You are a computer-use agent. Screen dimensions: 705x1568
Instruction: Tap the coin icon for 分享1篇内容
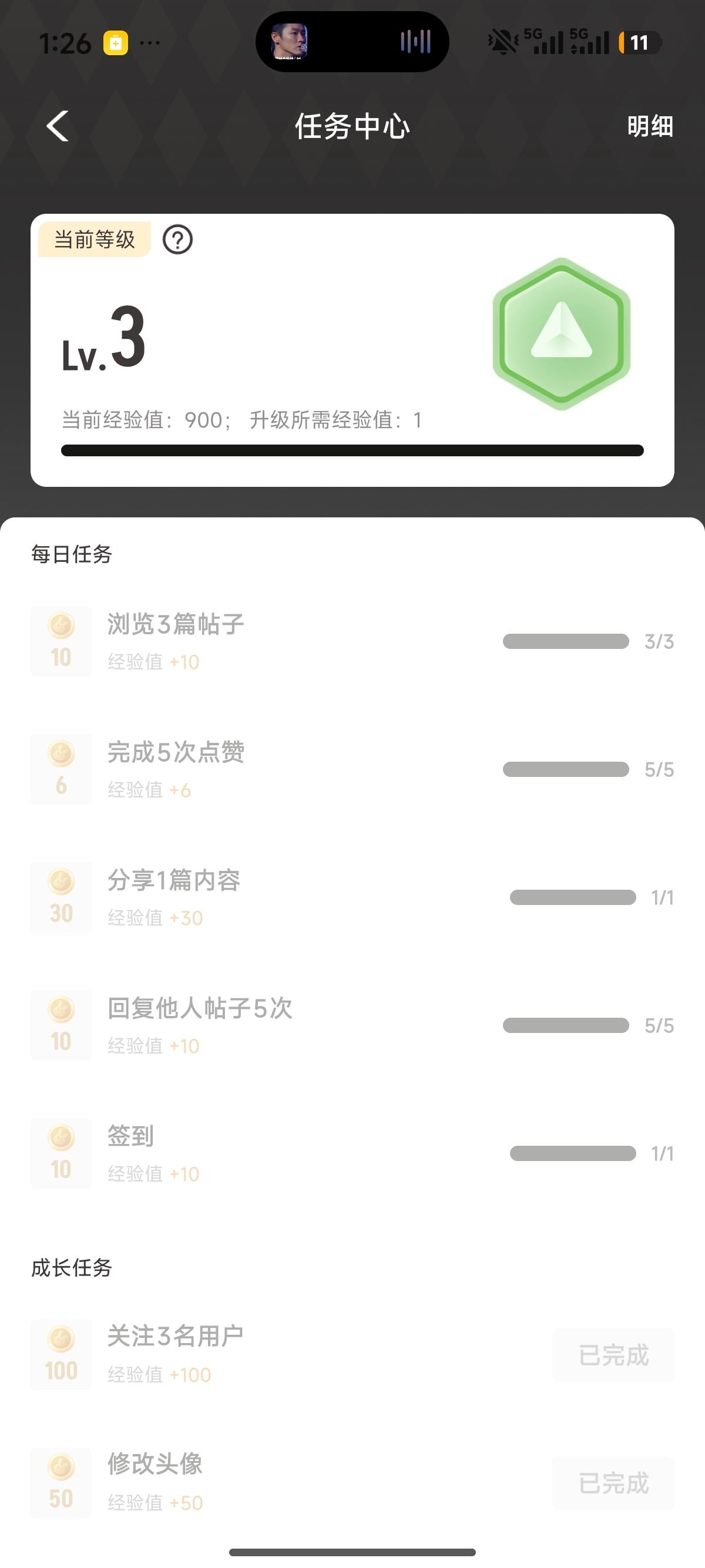pyautogui.click(x=61, y=897)
